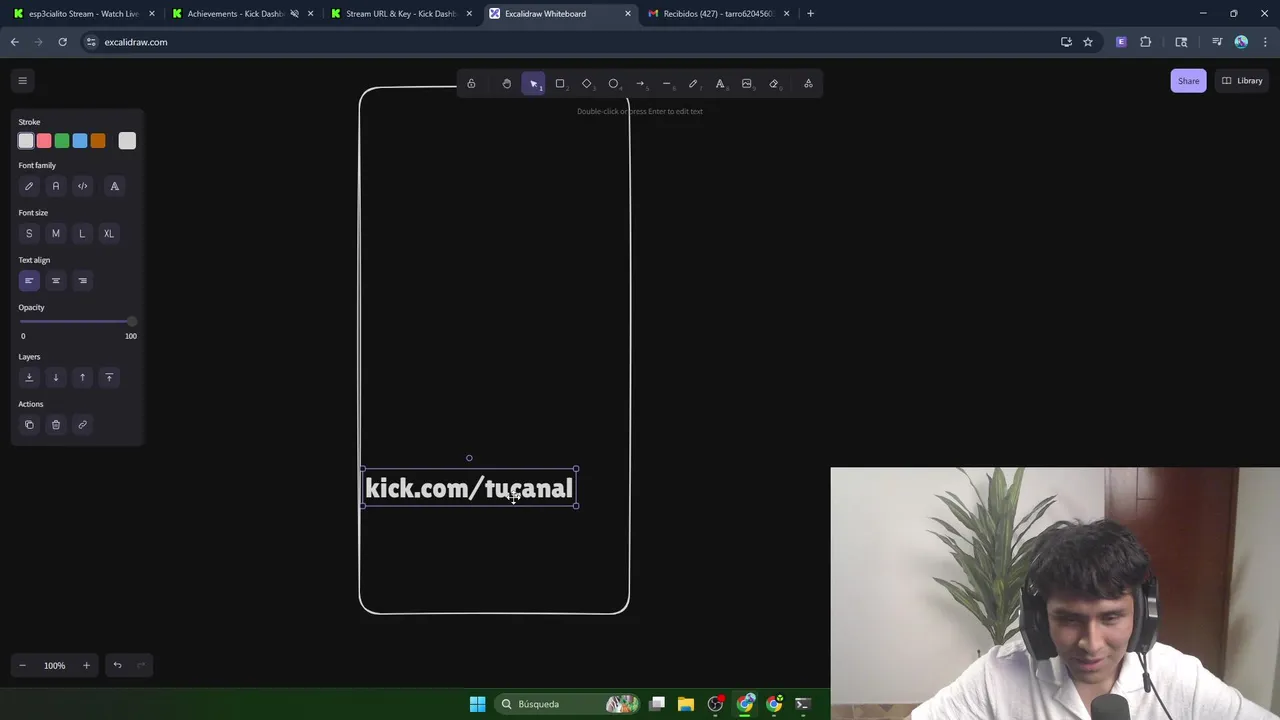
Task: Pick the orange stroke color
Action: (x=98, y=141)
